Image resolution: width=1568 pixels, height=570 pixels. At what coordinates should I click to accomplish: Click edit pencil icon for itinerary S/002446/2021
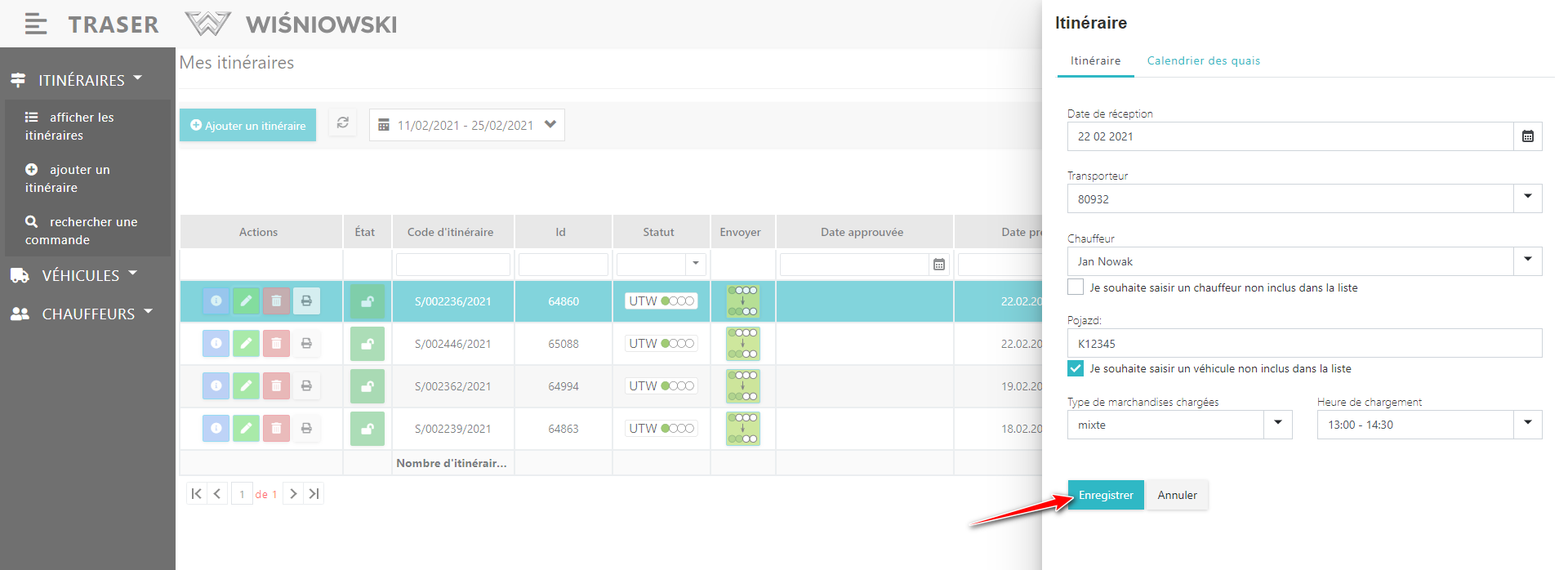(246, 344)
